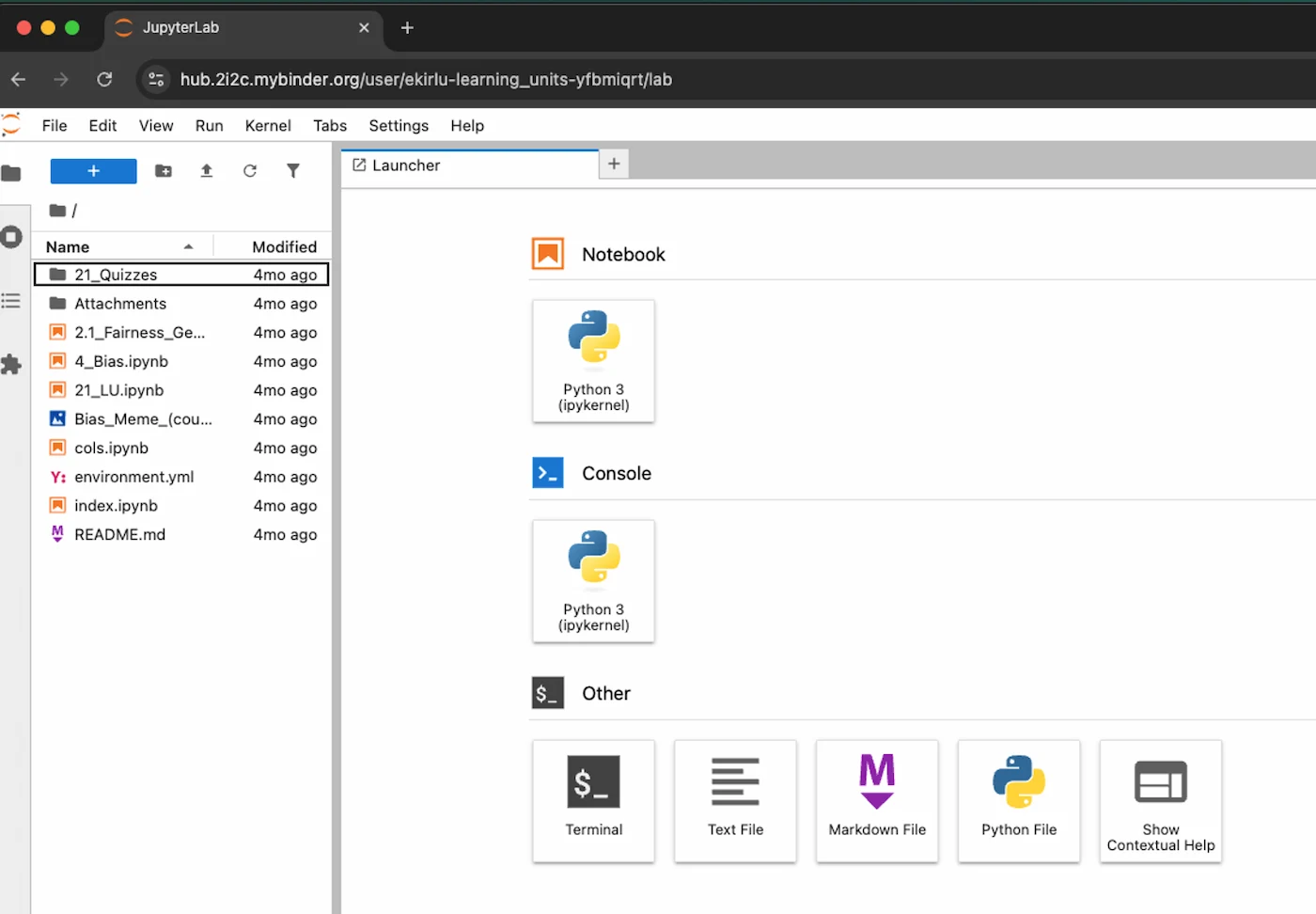The image size is (1316, 914).
Task: Sort files by Modified column
Action: 284,247
